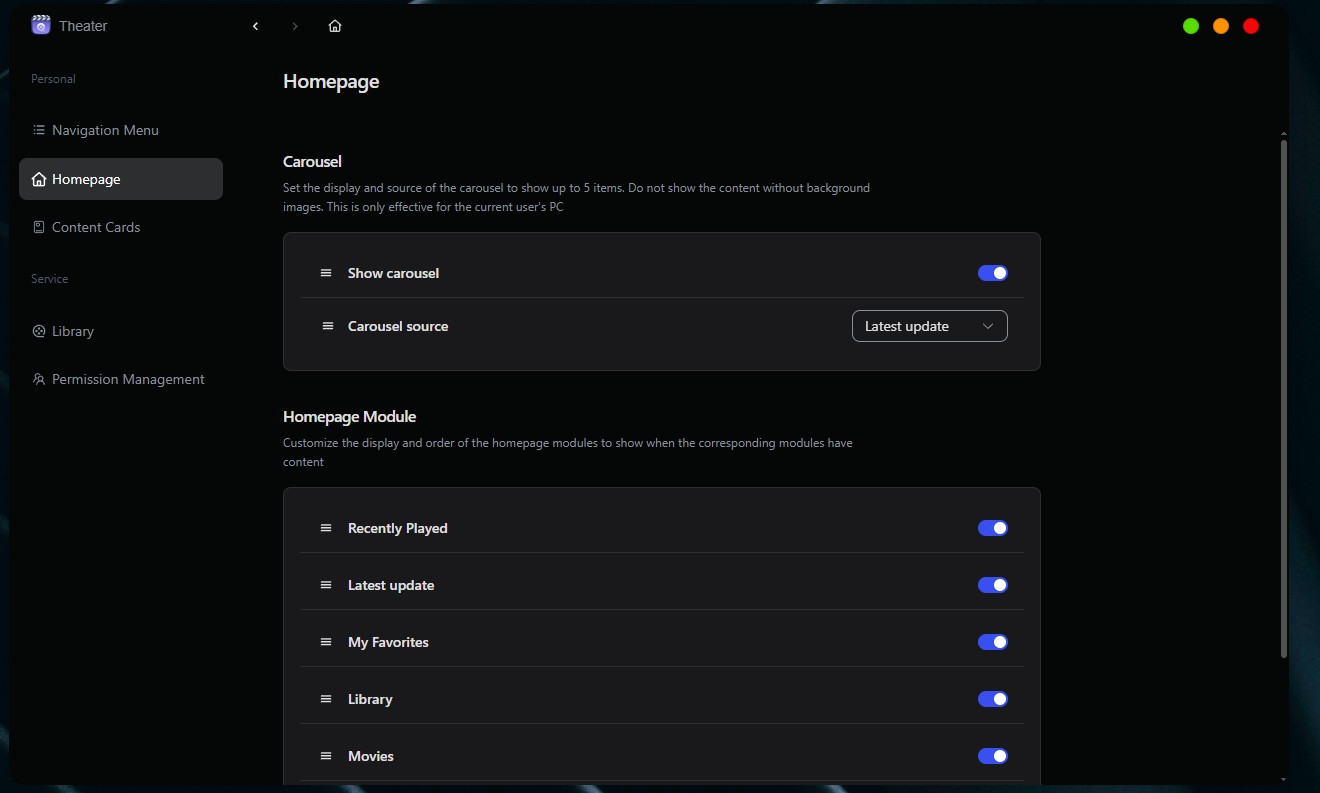
Task: Toggle the Movies module switch
Action: tap(993, 756)
